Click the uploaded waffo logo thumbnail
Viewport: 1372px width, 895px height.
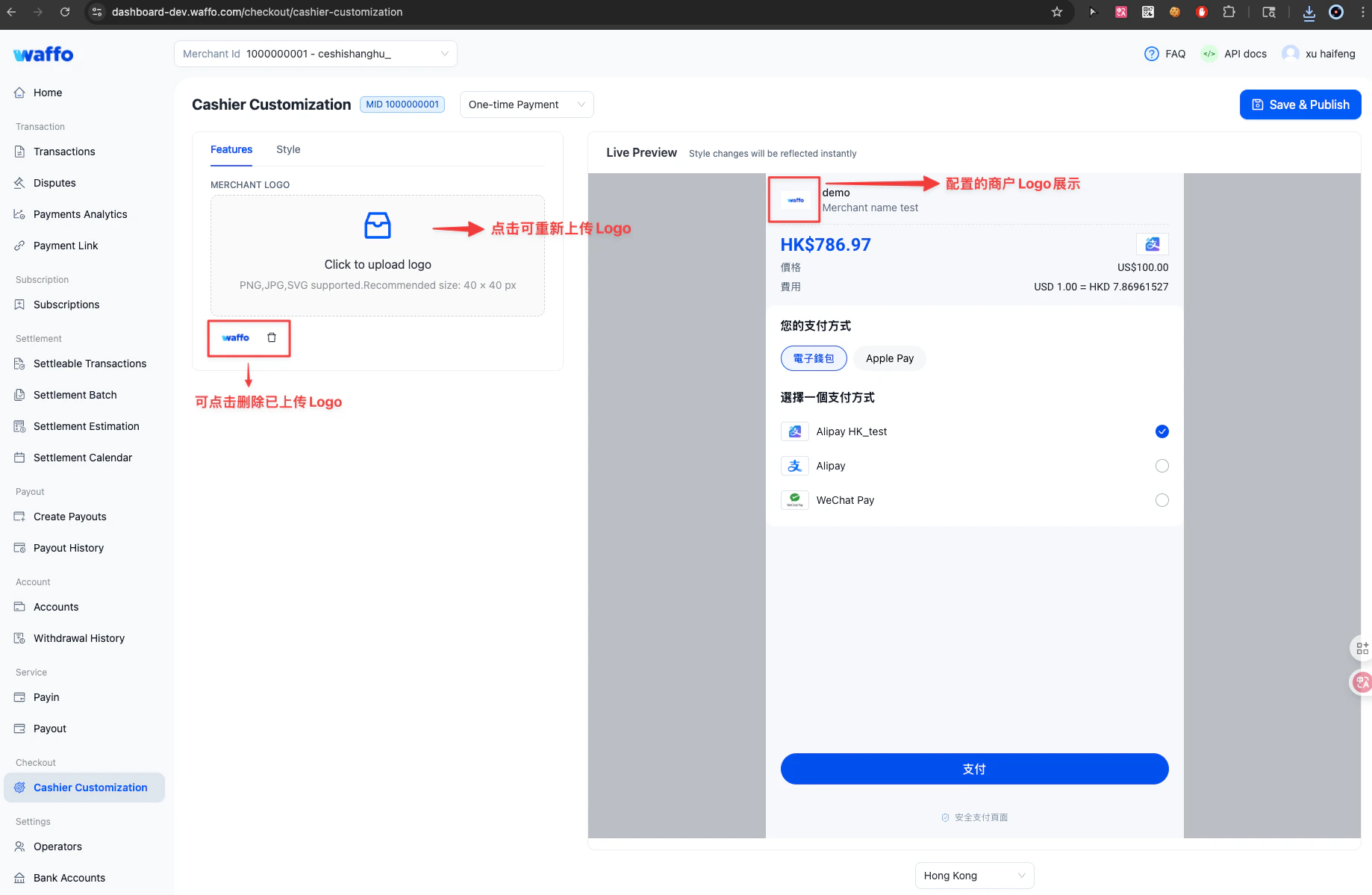coord(236,337)
